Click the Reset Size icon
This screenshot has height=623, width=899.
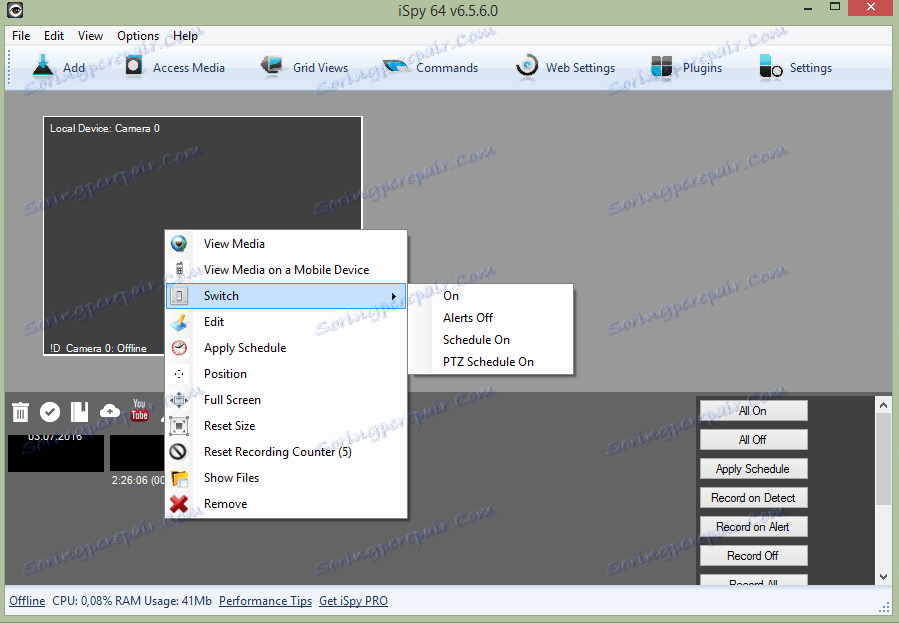(179, 426)
